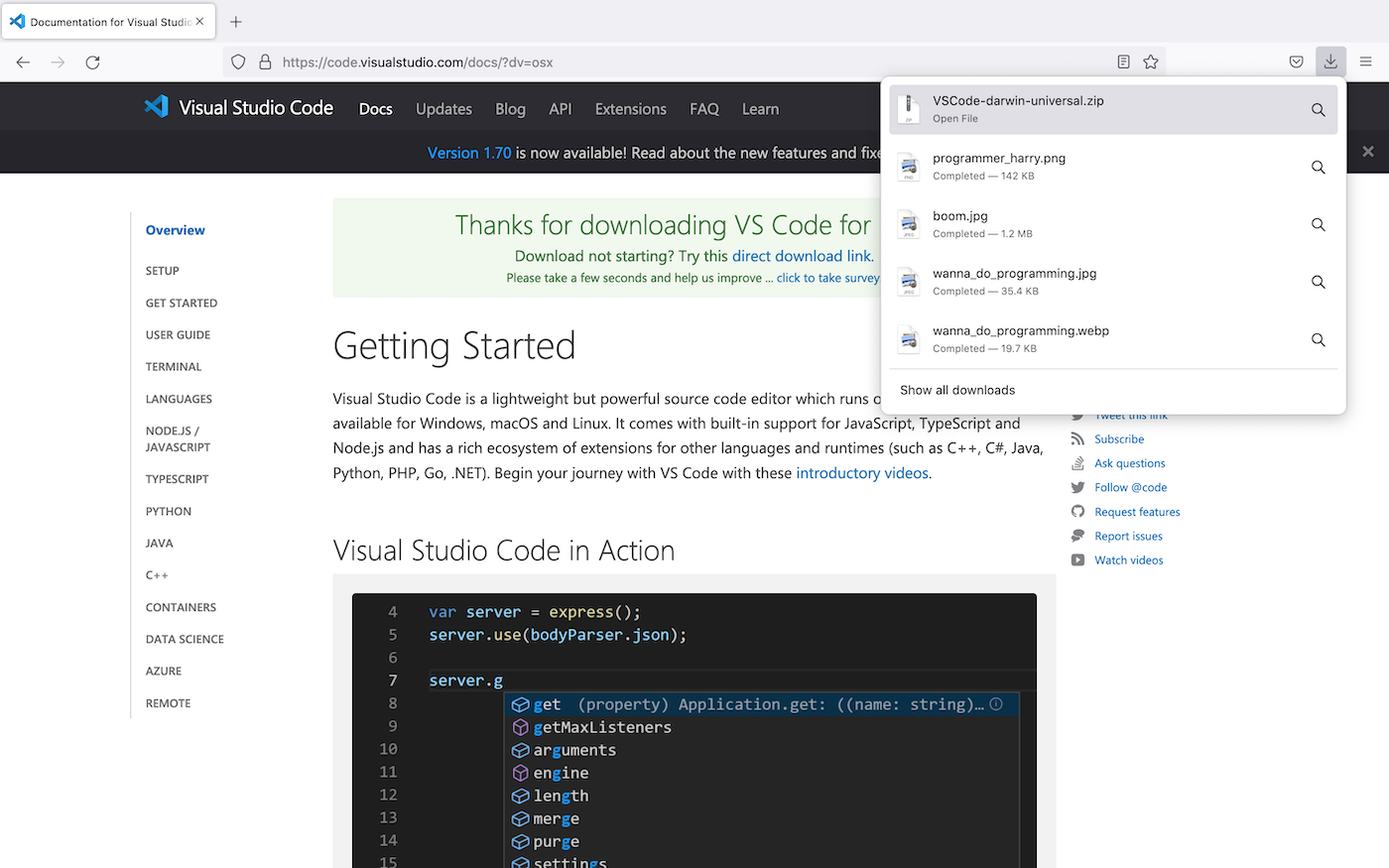Open Learn in the top navigation
The image size is (1389, 868).
click(x=760, y=109)
